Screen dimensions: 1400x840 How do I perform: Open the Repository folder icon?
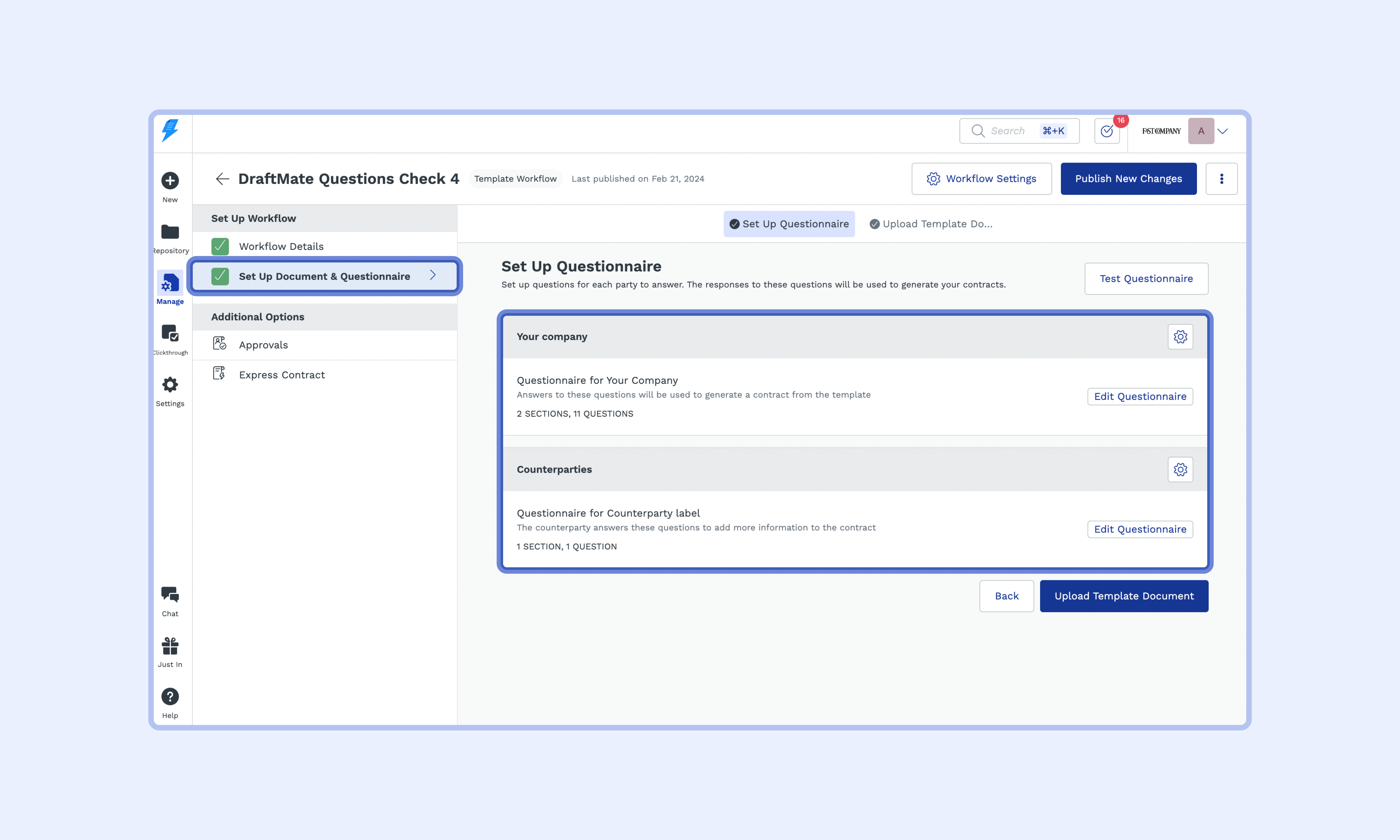click(x=170, y=232)
